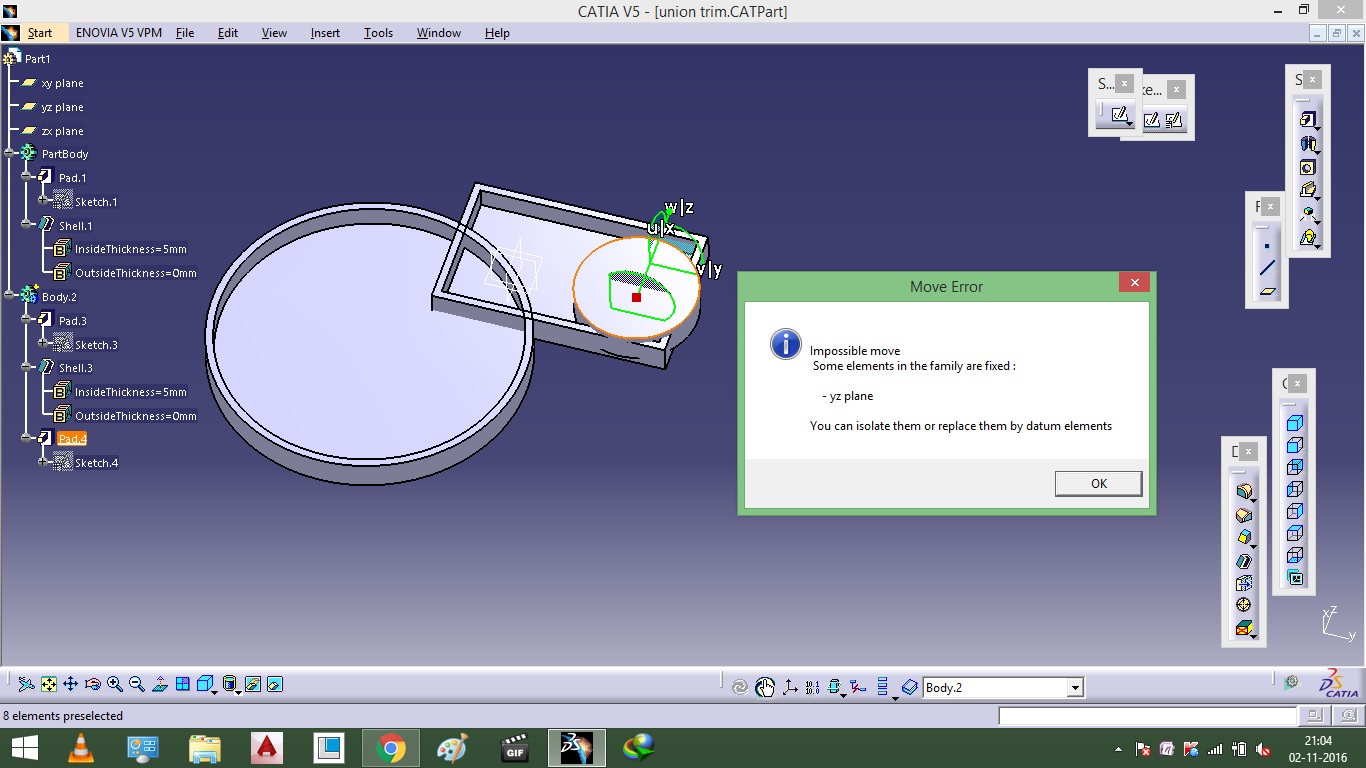Select the Plane tool in Reference Elements
The width and height of the screenshot is (1366, 768).
pos(1267,291)
